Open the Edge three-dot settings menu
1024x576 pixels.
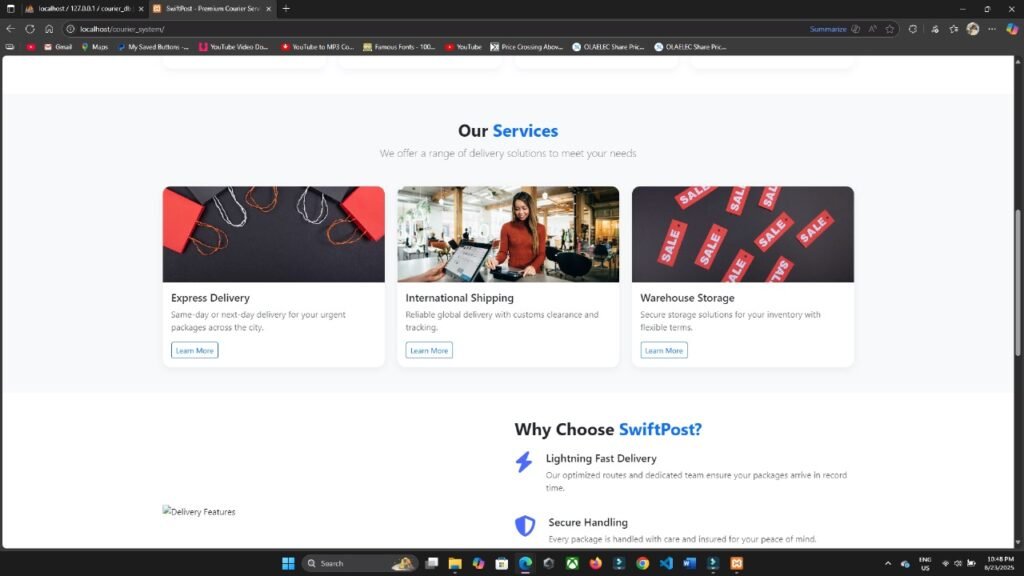[991, 30]
